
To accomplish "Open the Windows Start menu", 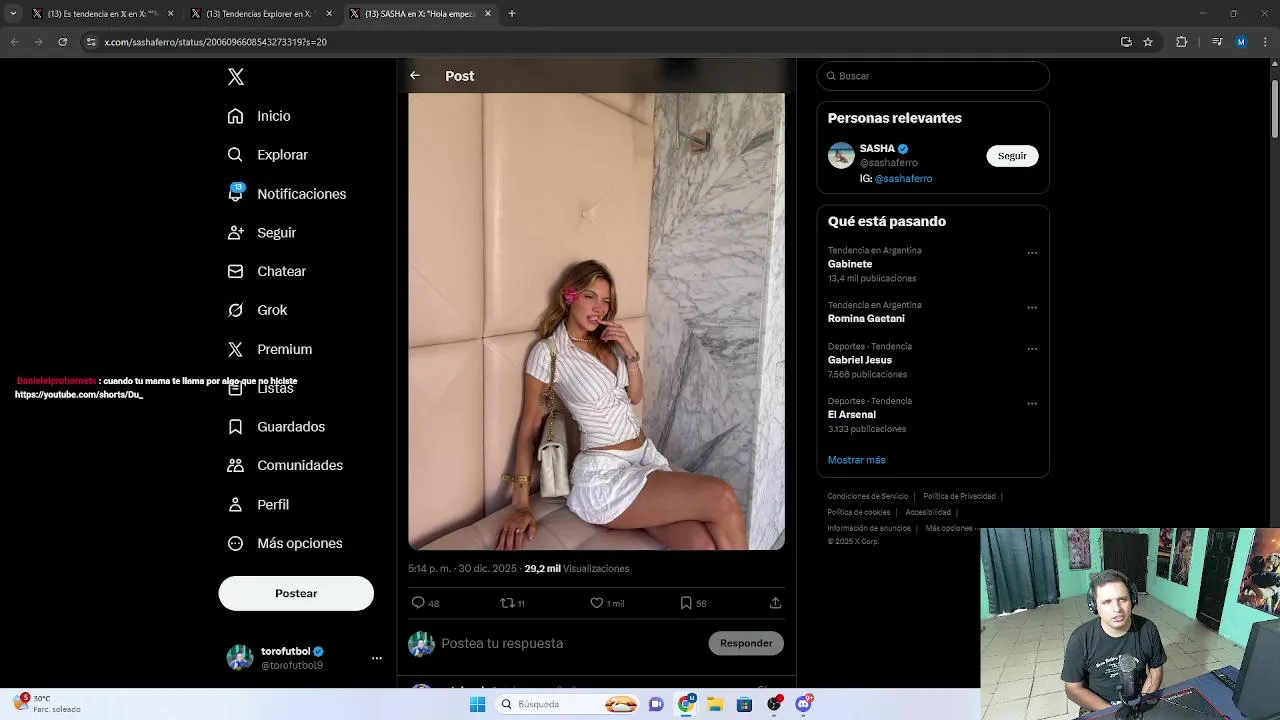I will 477,704.
